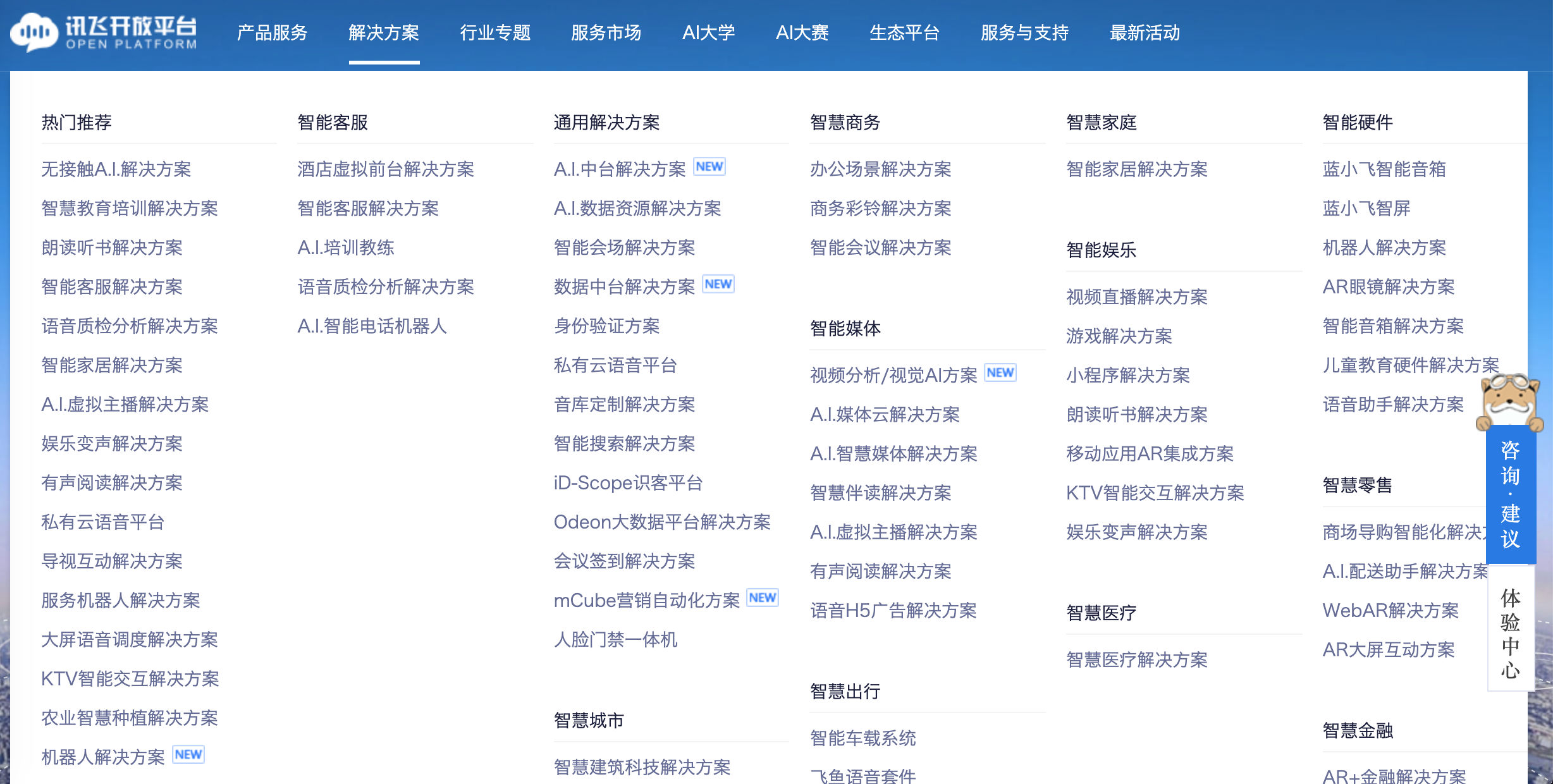Image resolution: width=1553 pixels, height=784 pixels.
Task: Open A.I.智慧媒体解决方案
Action: coord(894,454)
